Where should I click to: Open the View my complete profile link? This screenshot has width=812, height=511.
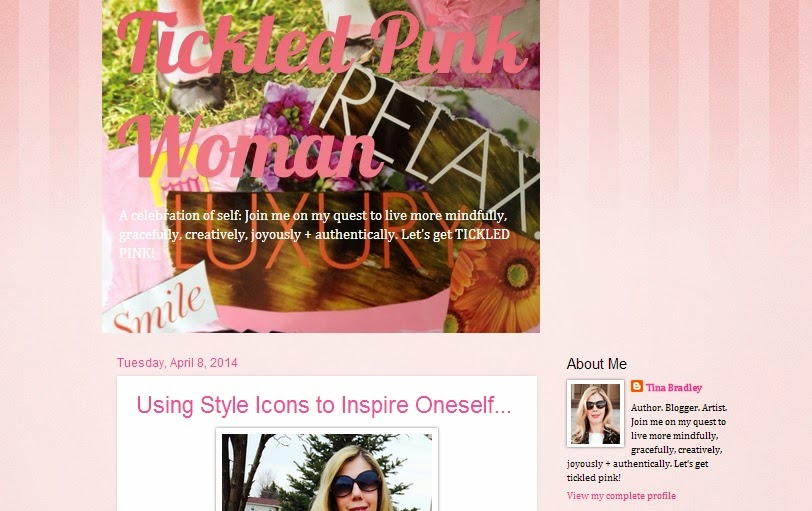coord(621,495)
